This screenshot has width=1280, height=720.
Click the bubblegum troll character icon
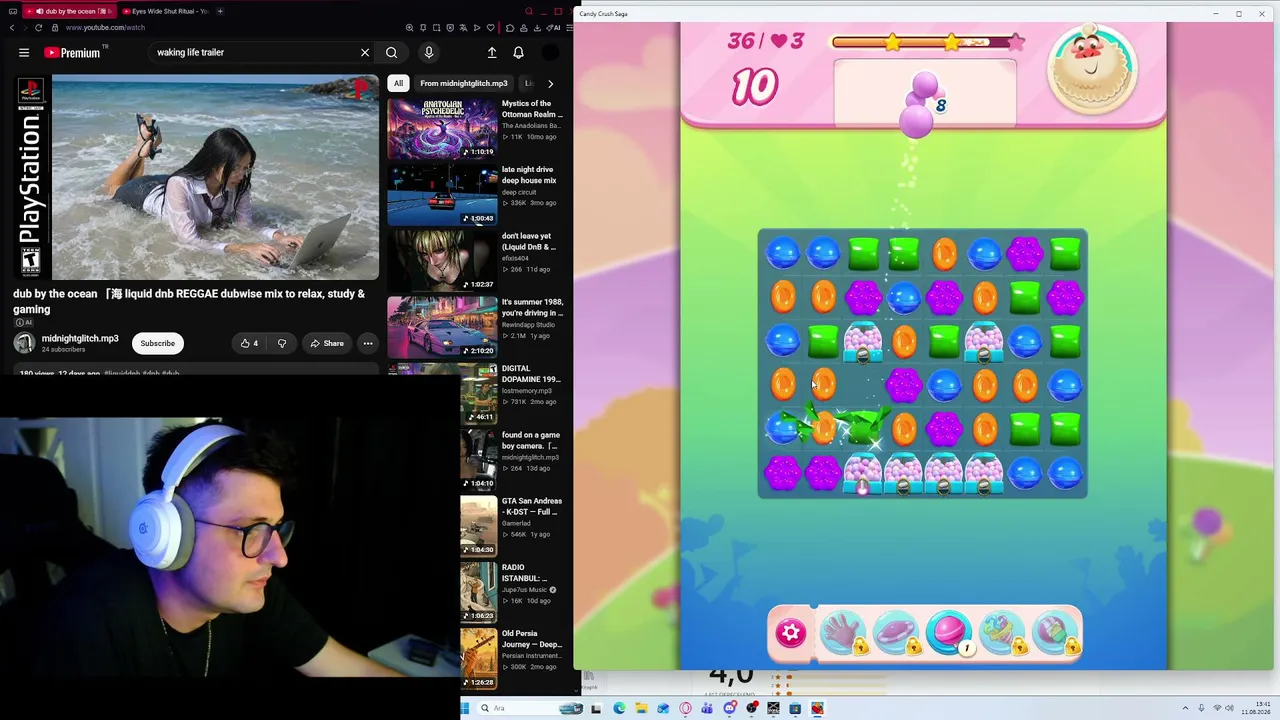(x=1092, y=66)
